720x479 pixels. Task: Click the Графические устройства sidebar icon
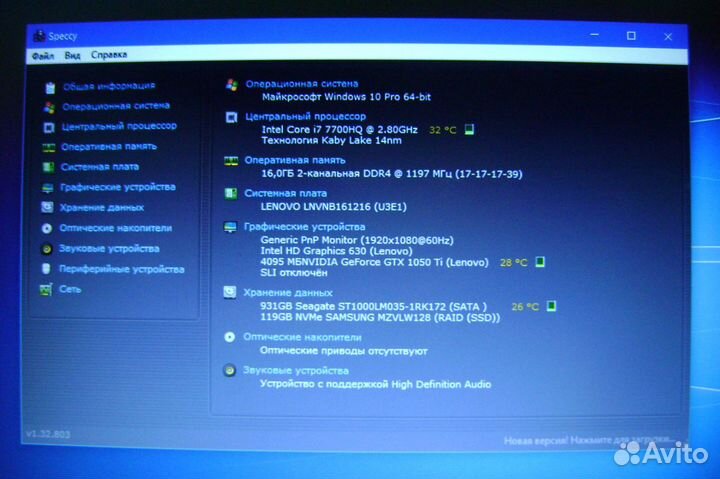(x=47, y=188)
